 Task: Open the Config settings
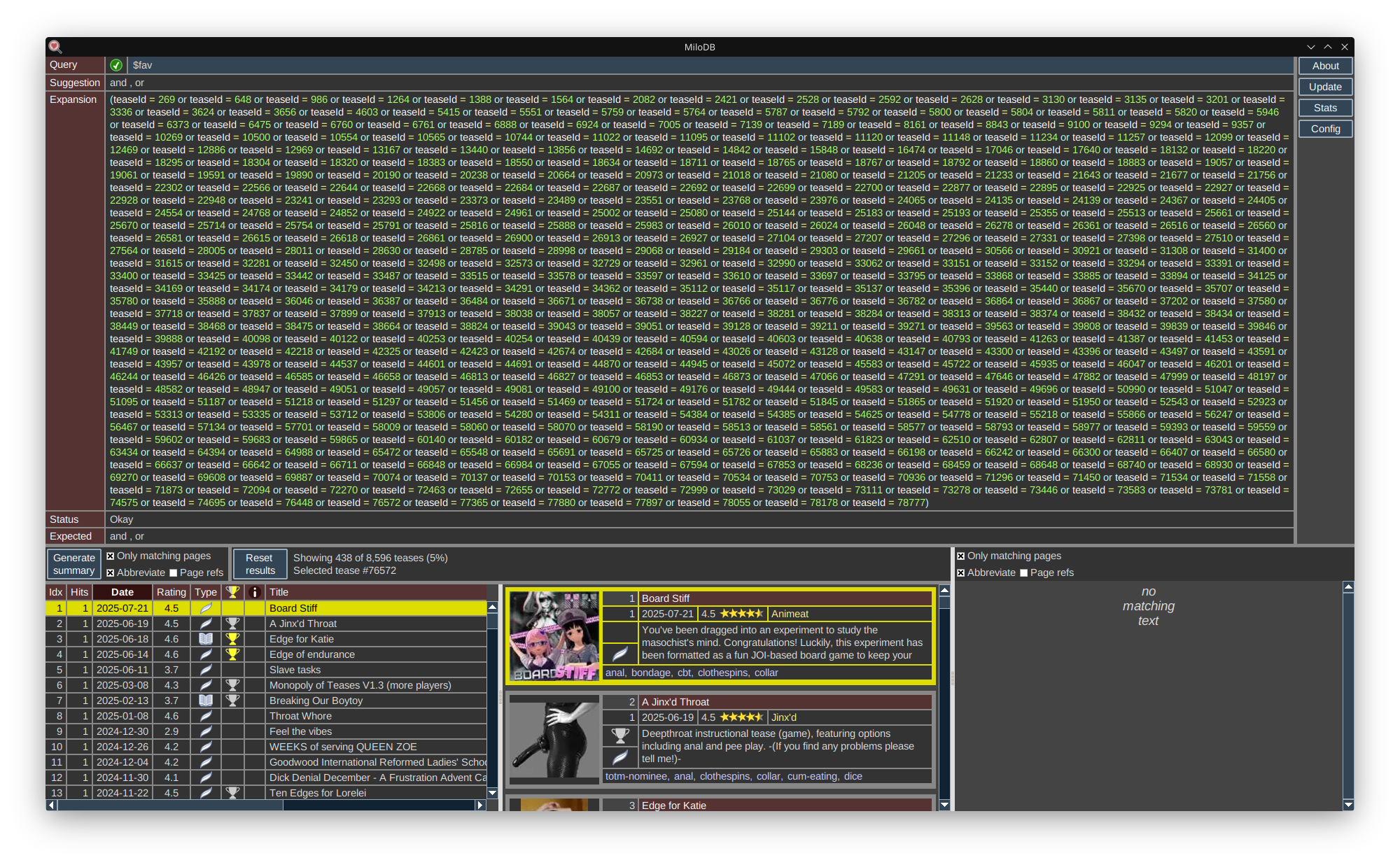(x=1325, y=129)
